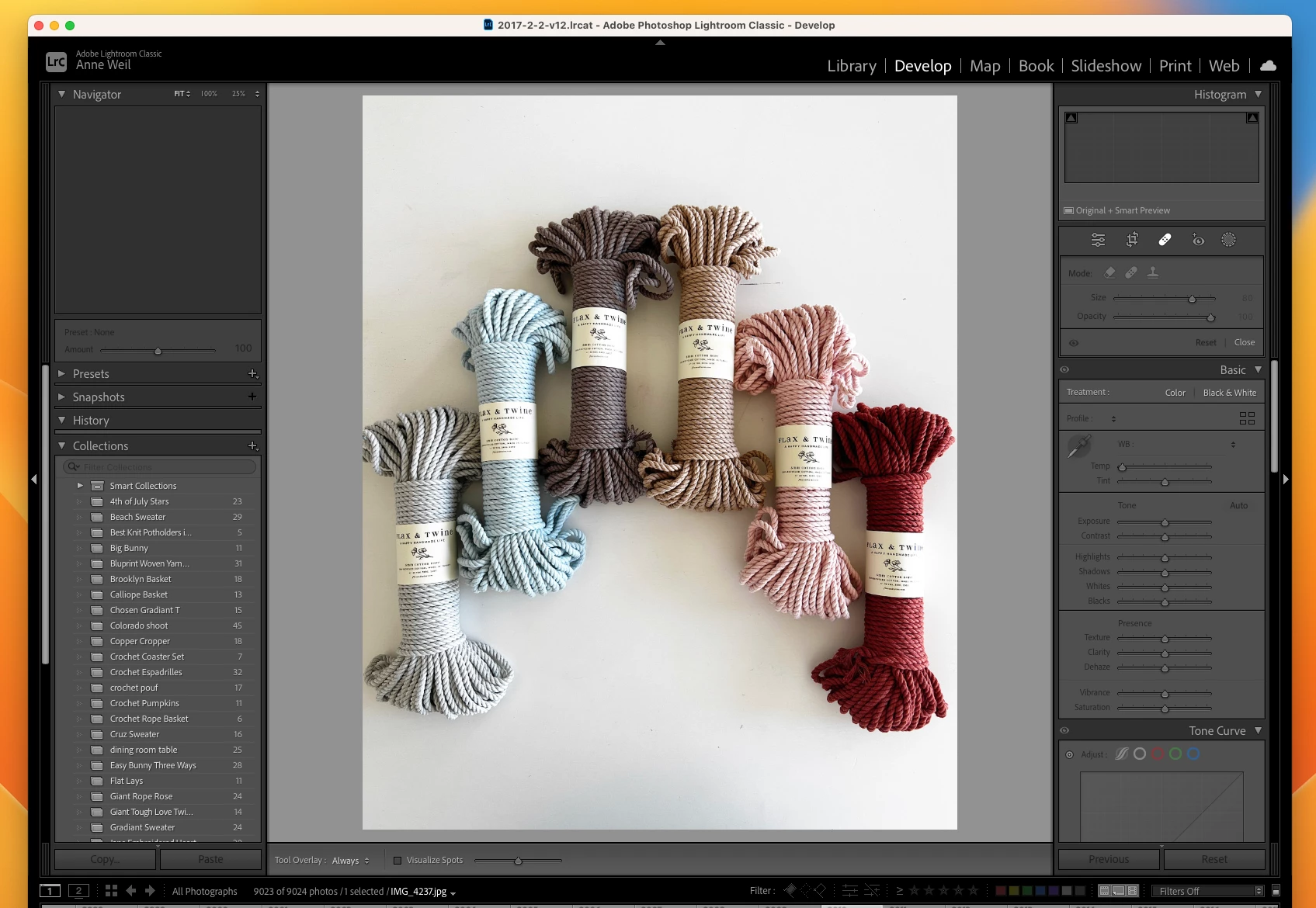1316x908 pixels.
Task: Open the Slideshow module
Action: click(x=1106, y=66)
